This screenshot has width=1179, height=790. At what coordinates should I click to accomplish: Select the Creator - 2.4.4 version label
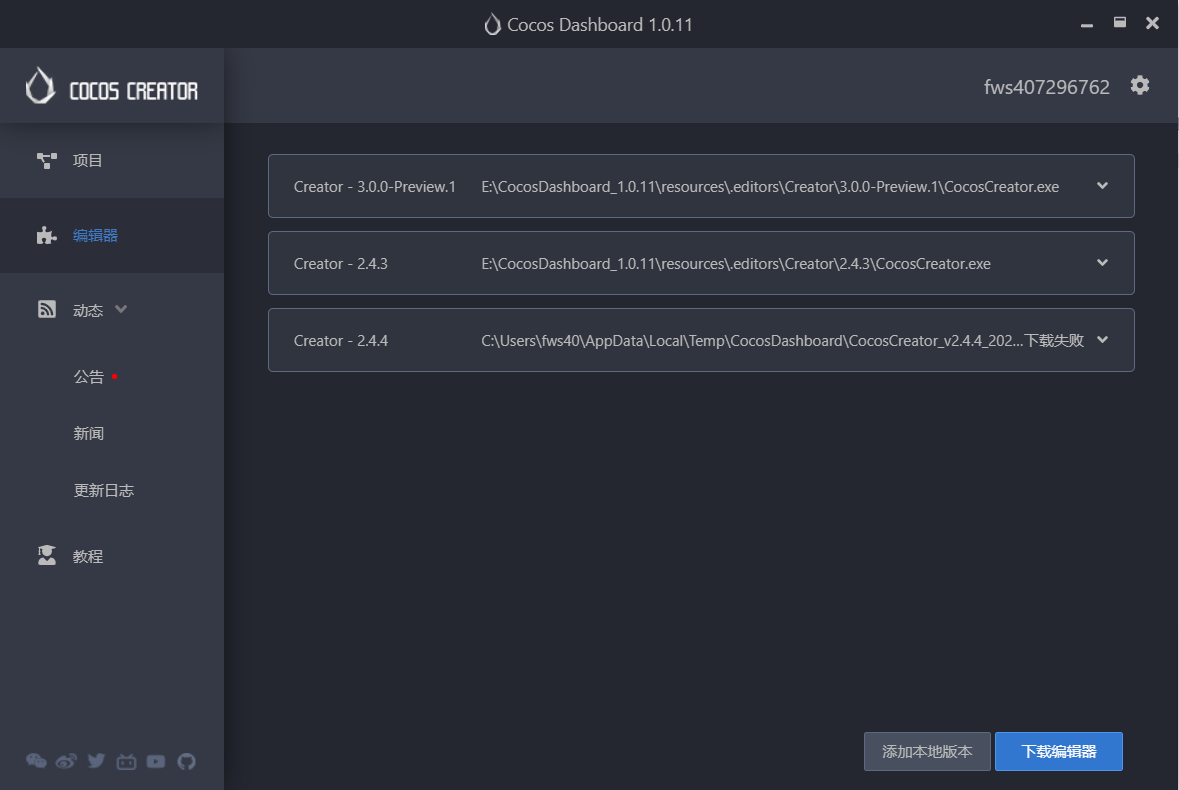[341, 341]
